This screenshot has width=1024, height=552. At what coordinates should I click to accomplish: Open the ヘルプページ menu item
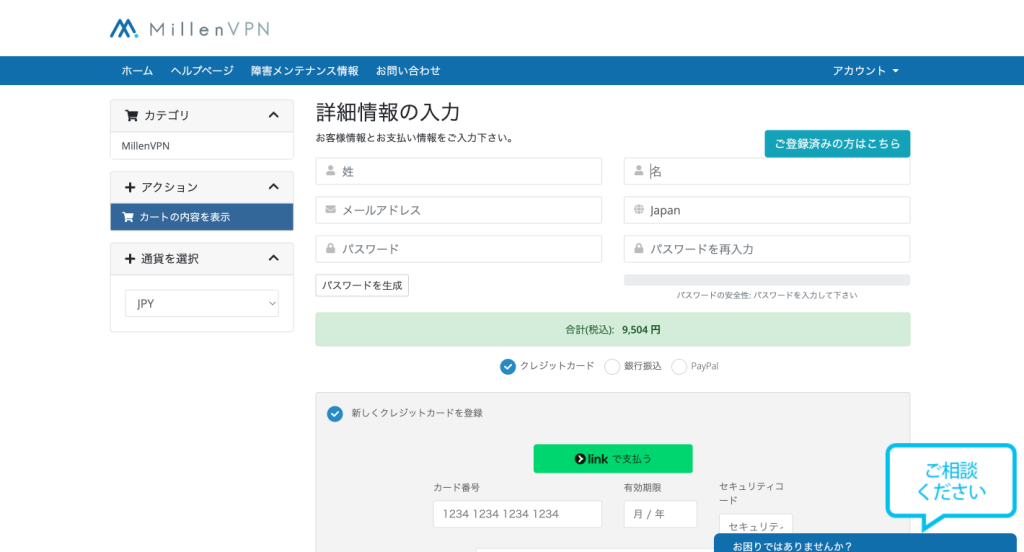[x=202, y=71]
